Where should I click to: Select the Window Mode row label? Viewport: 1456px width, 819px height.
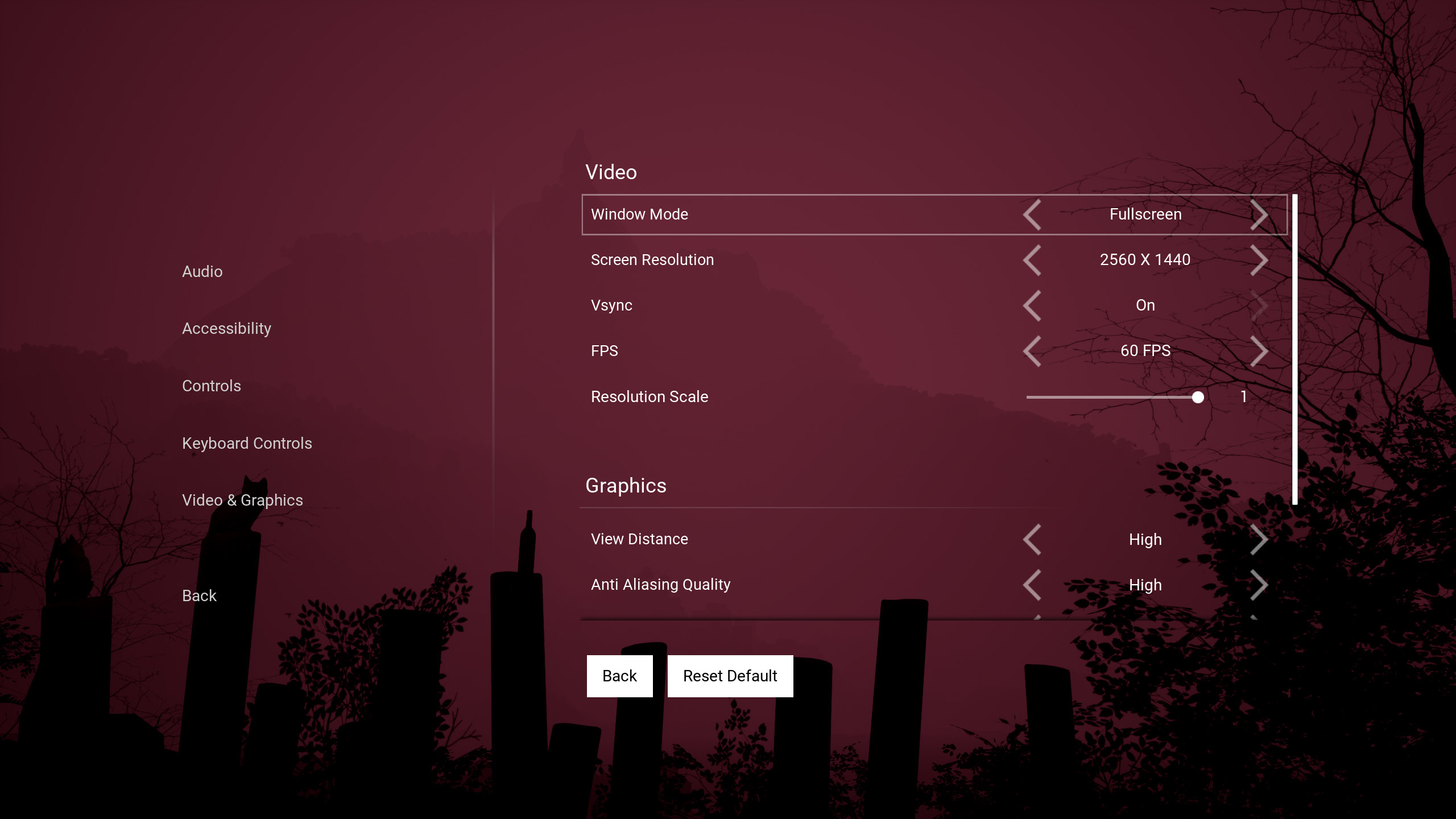(x=639, y=214)
